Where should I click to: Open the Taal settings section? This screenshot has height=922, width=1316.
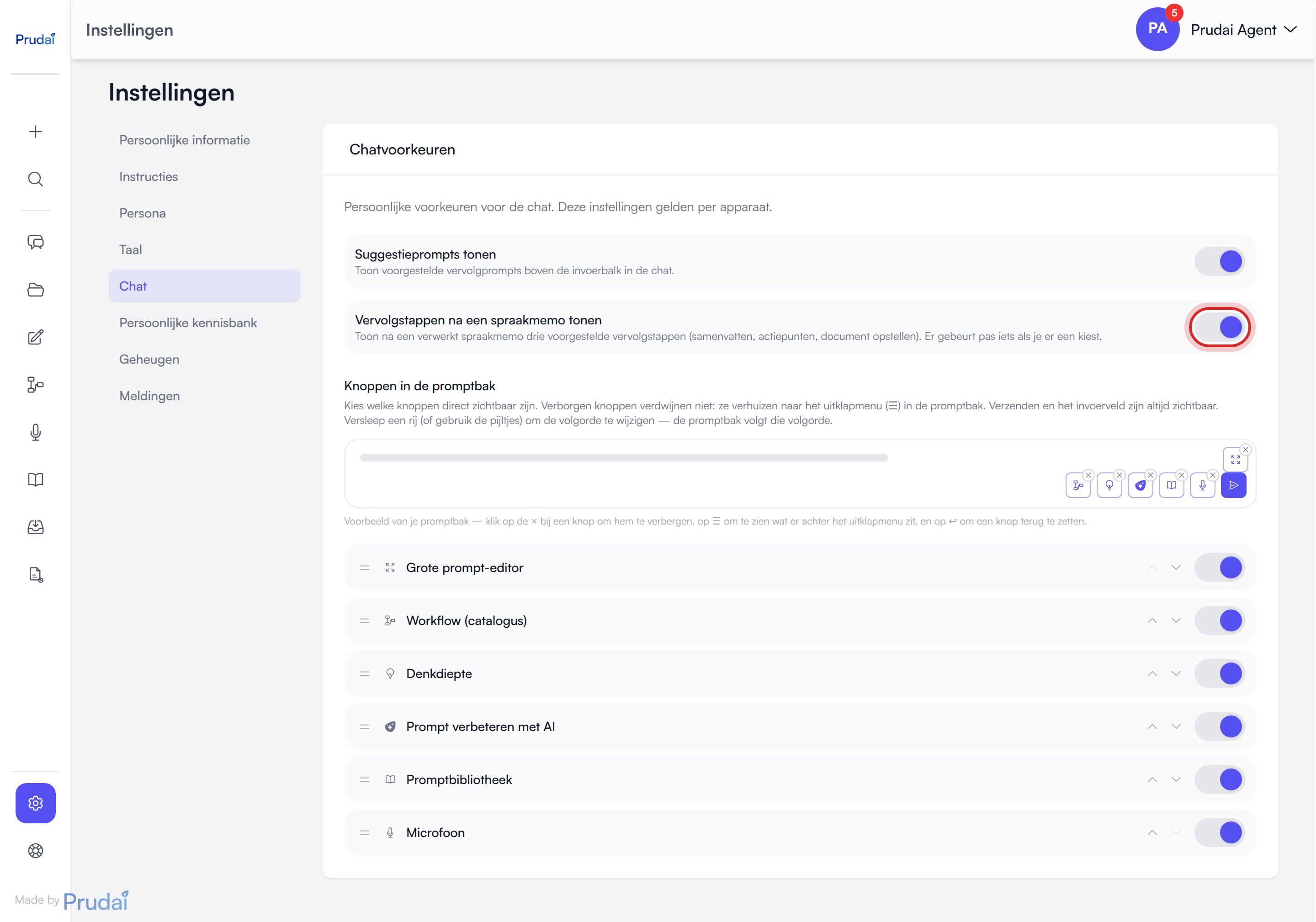[x=205, y=250]
